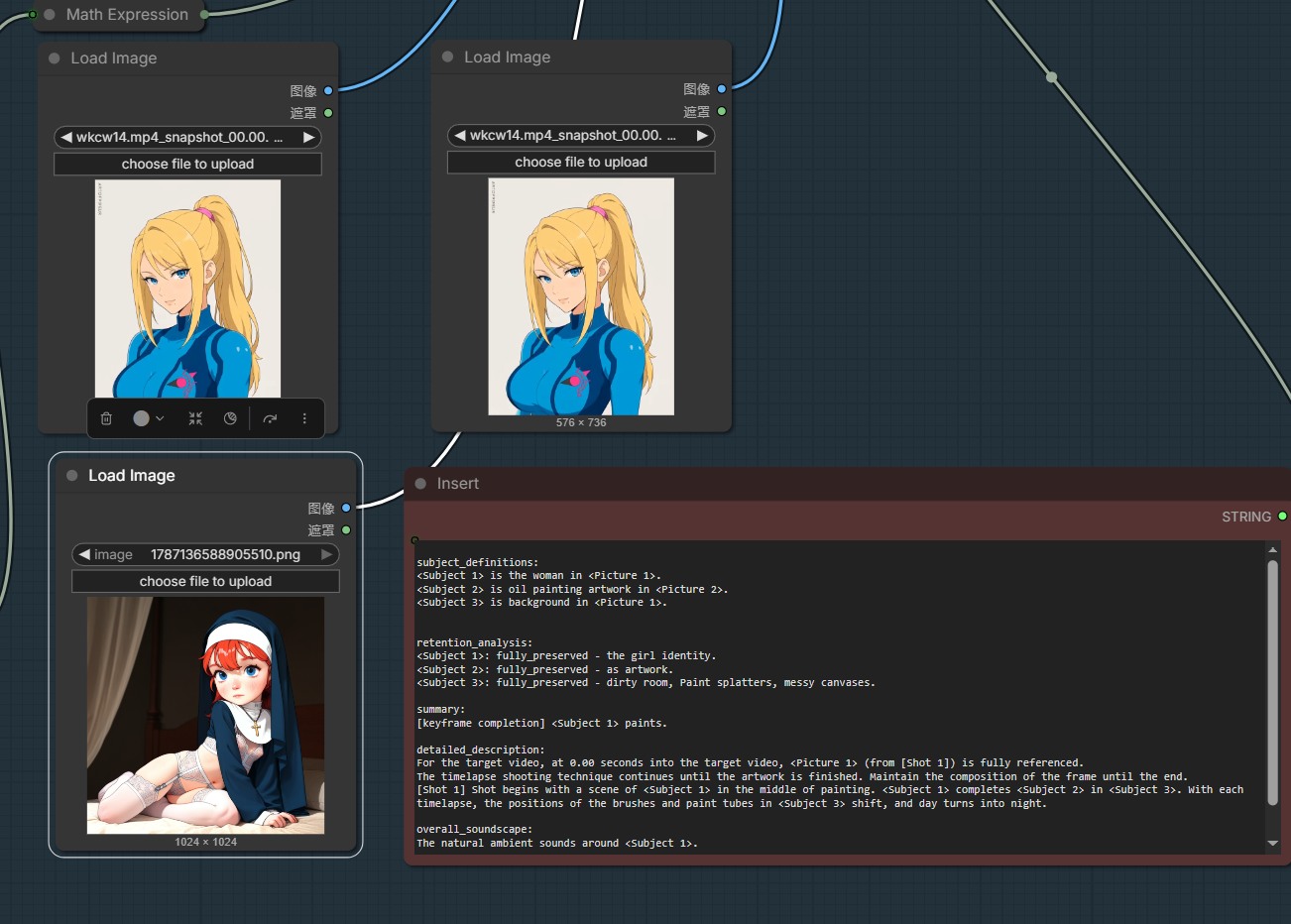Image resolution: width=1291 pixels, height=924 pixels.
Task: Select next image in the 576 × 736 node
Action: click(x=703, y=135)
